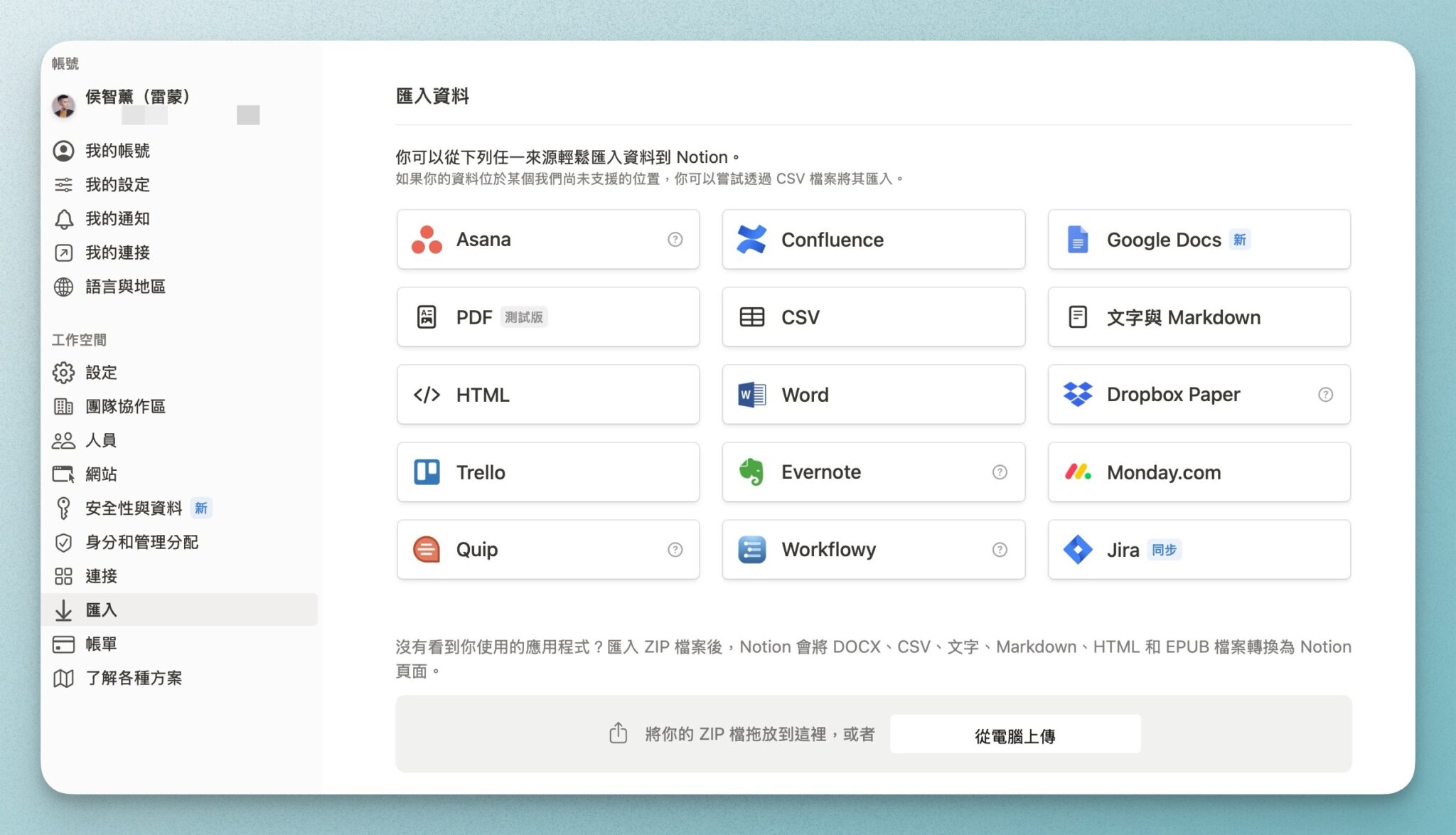Select the Confluence import icon

752,240
